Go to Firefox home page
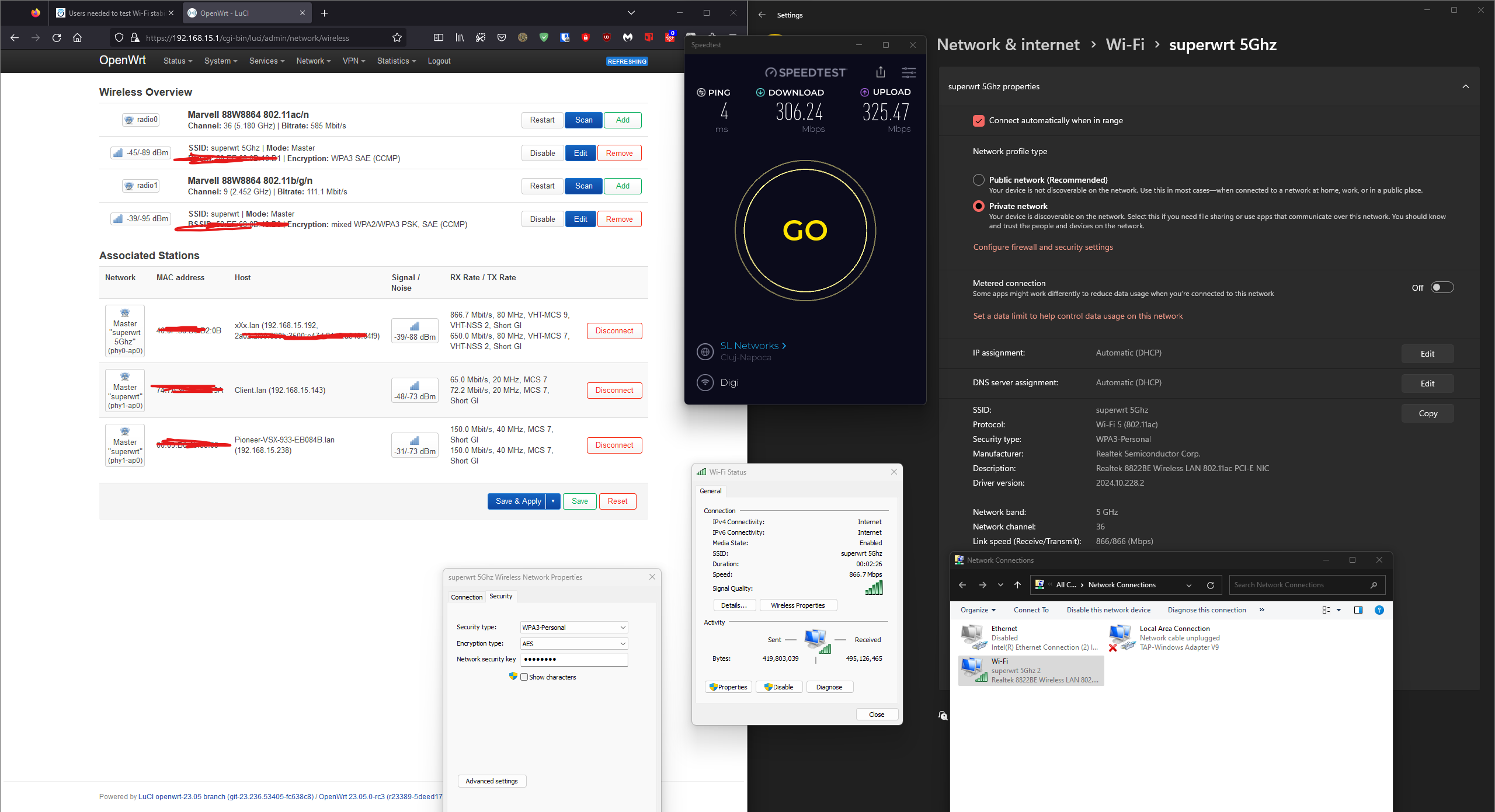This screenshot has width=1495, height=812. [x=77, y=38]
